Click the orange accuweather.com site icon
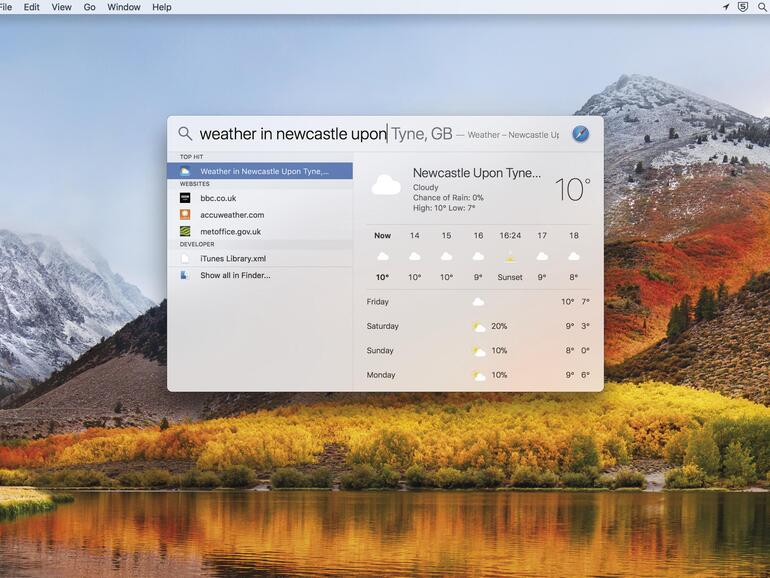Image resolution: width=770 pixels, height=578 pixels. point(185,215)
